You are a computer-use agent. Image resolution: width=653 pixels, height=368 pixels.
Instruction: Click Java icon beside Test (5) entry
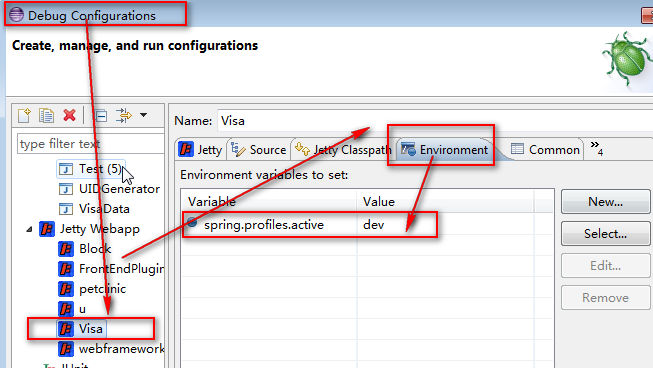[66, 169]
